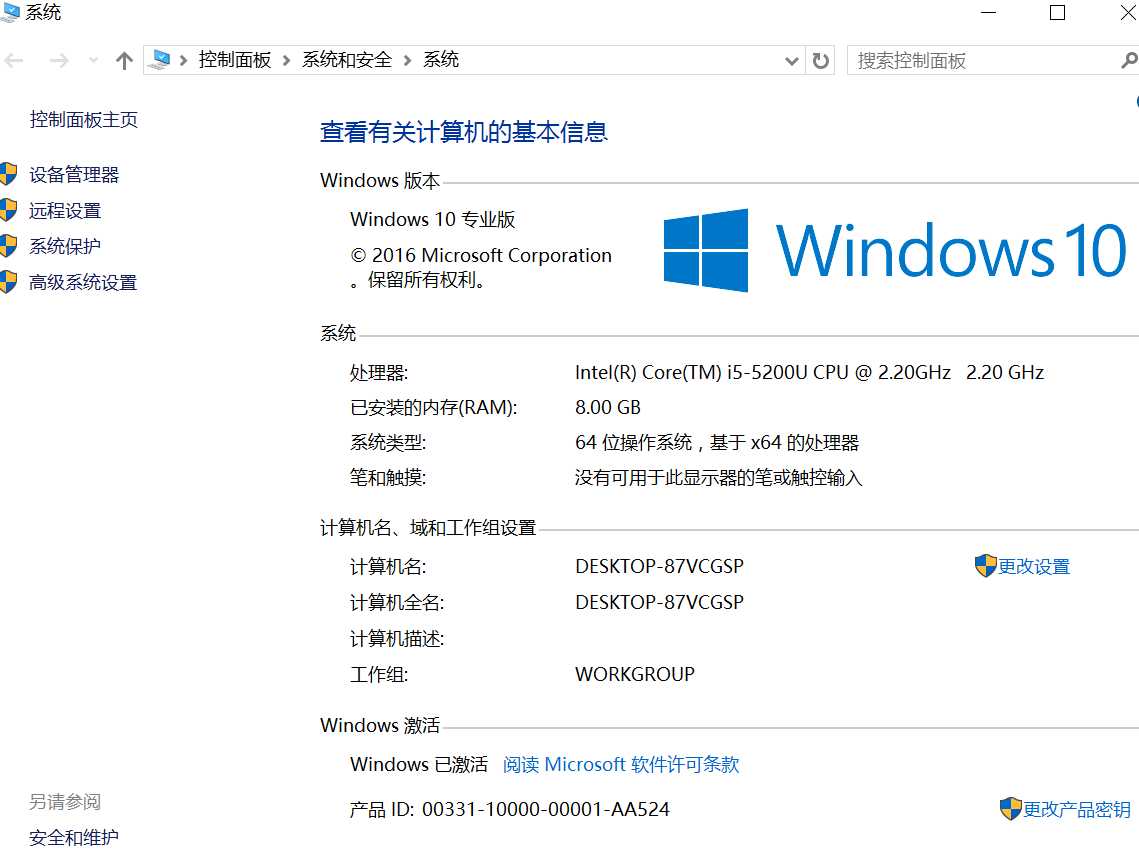Viewport: 1139px width, 866px height.
Task: Click 查看有关计算机的基本信息 heading
Action: coord(464,132)
